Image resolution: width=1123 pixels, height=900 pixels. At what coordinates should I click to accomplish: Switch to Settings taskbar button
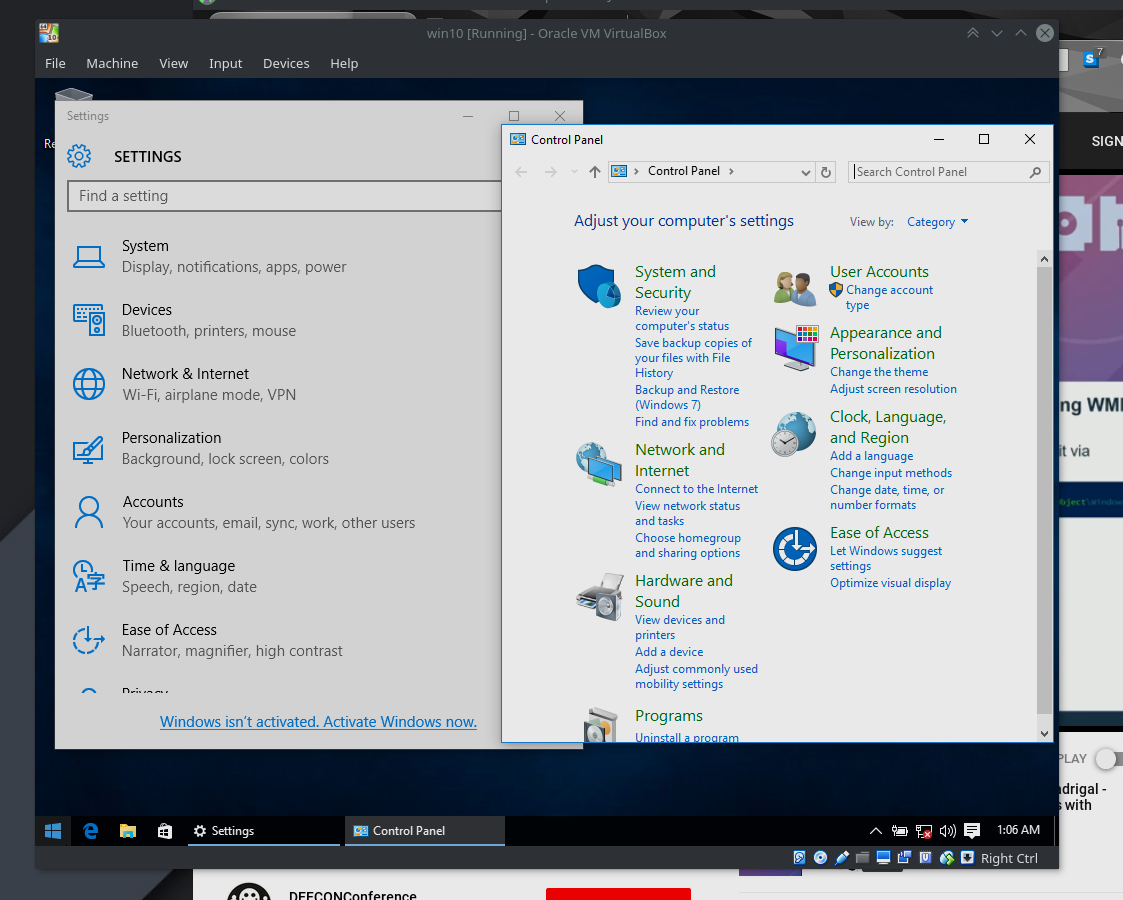tap(264, 831)
